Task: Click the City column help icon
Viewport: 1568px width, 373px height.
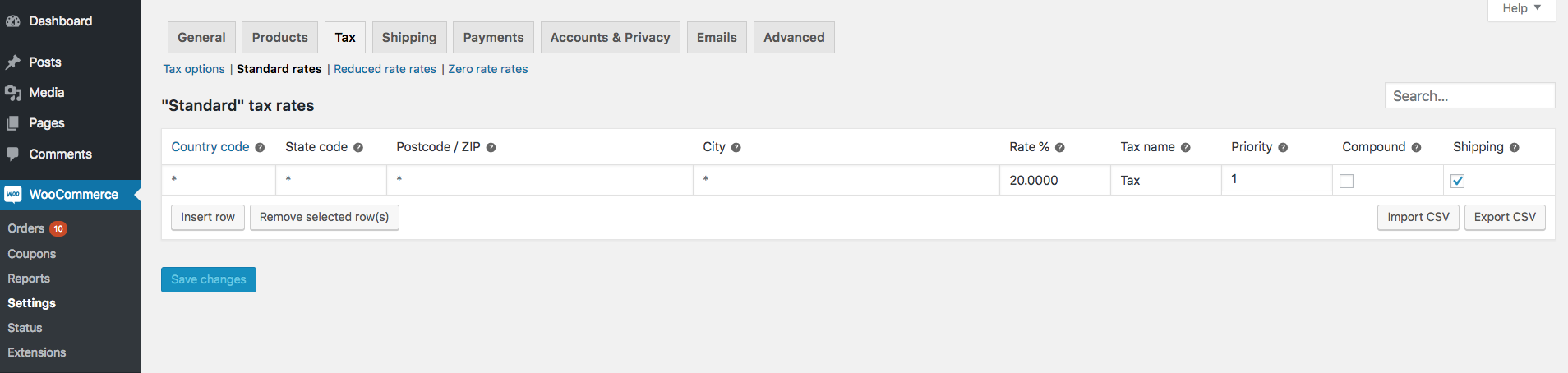Action: (736, 148)
